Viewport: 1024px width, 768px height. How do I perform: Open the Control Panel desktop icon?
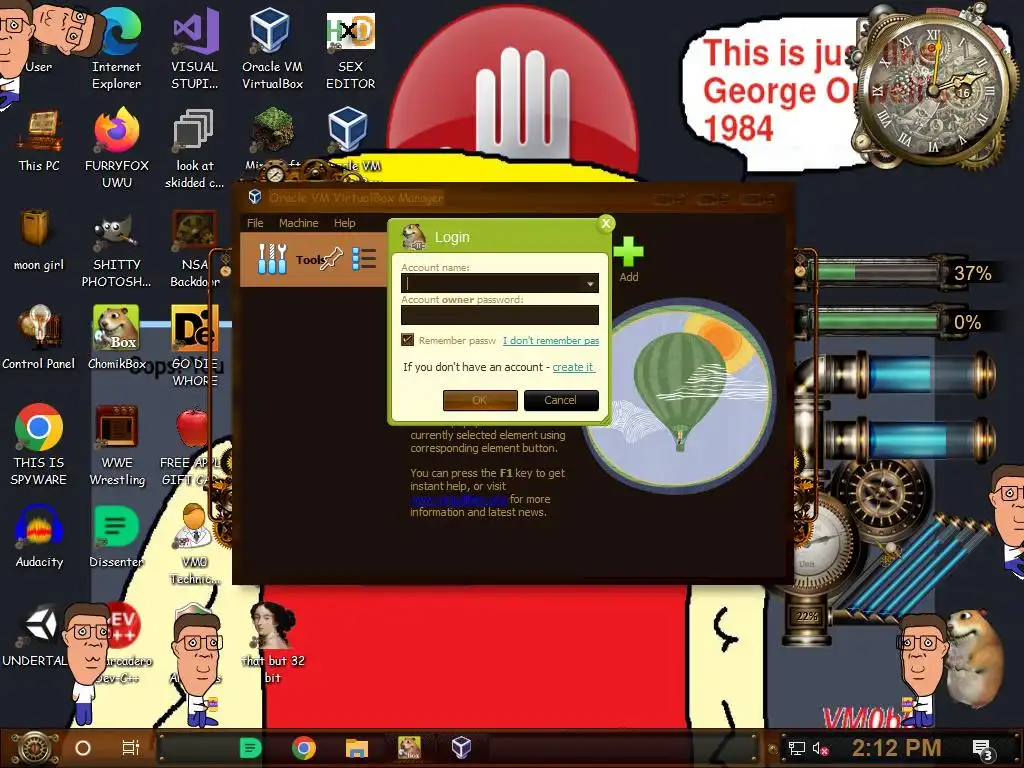39,338
